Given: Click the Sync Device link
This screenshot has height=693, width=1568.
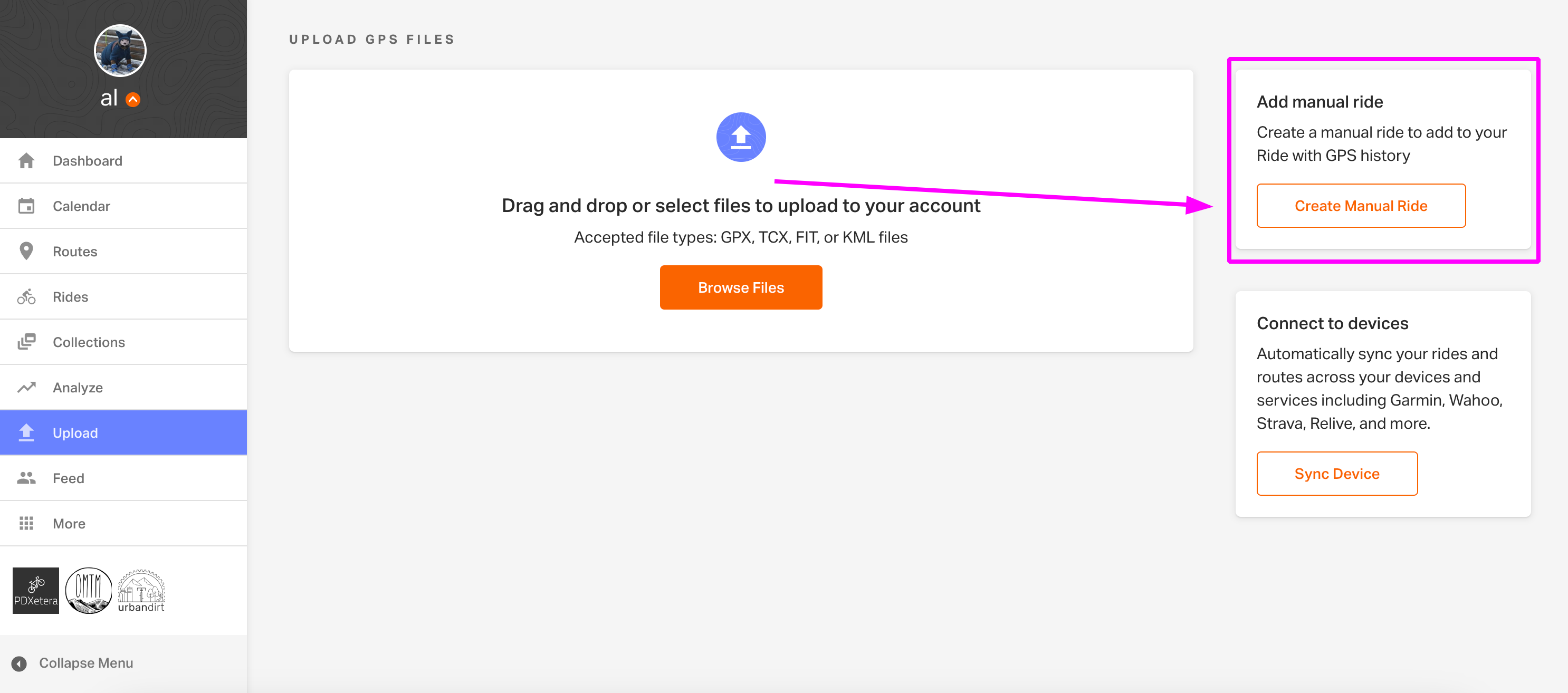Looking at the screenshot, I should 1337,473.
